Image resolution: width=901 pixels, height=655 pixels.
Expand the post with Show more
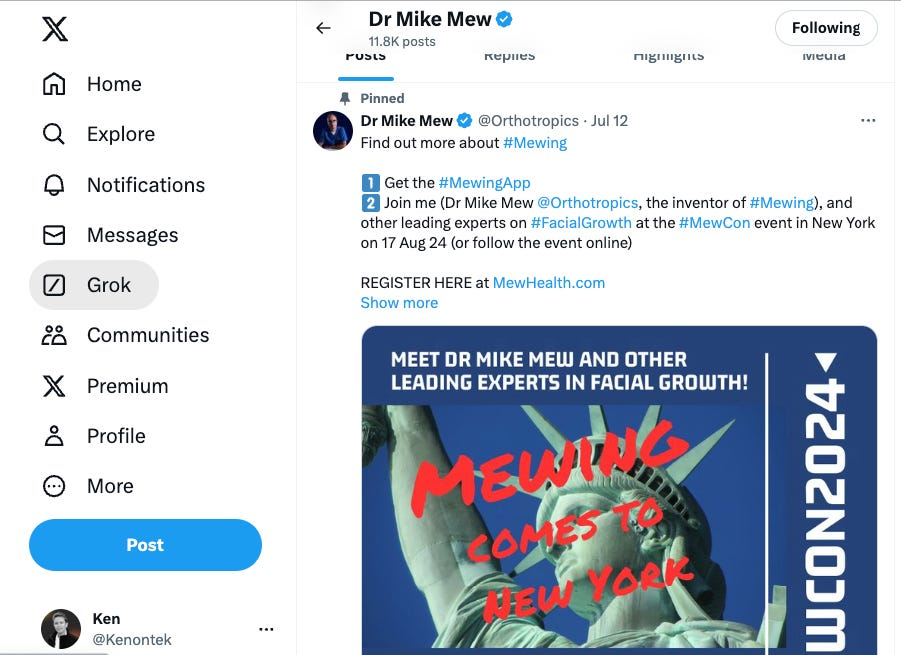[399, 303]
